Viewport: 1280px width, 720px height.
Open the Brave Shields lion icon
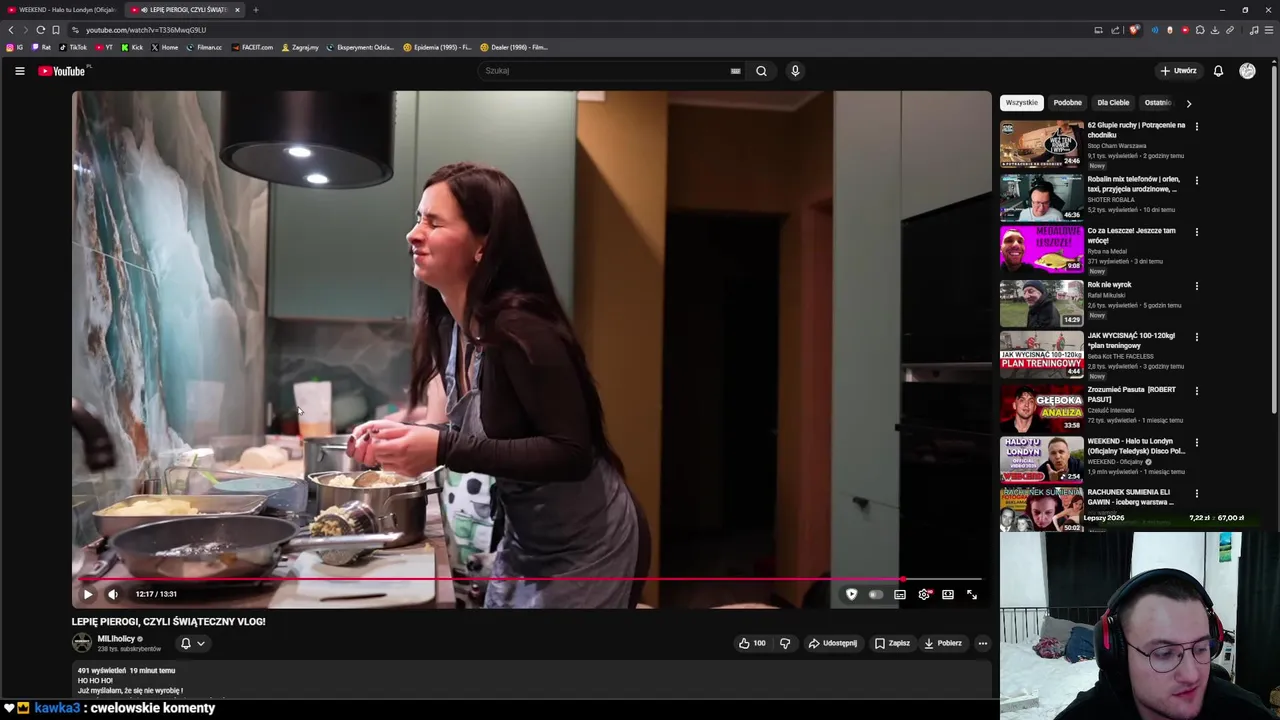(x=1133, y=30)
